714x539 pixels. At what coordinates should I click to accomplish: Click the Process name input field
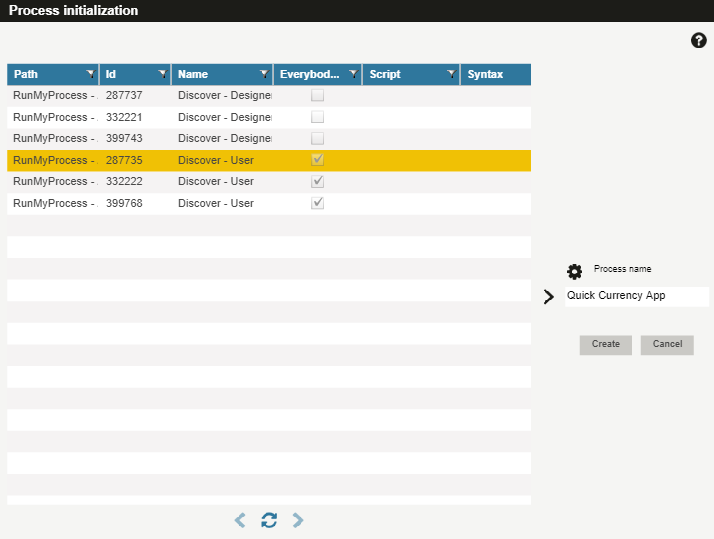pos(636,296)
